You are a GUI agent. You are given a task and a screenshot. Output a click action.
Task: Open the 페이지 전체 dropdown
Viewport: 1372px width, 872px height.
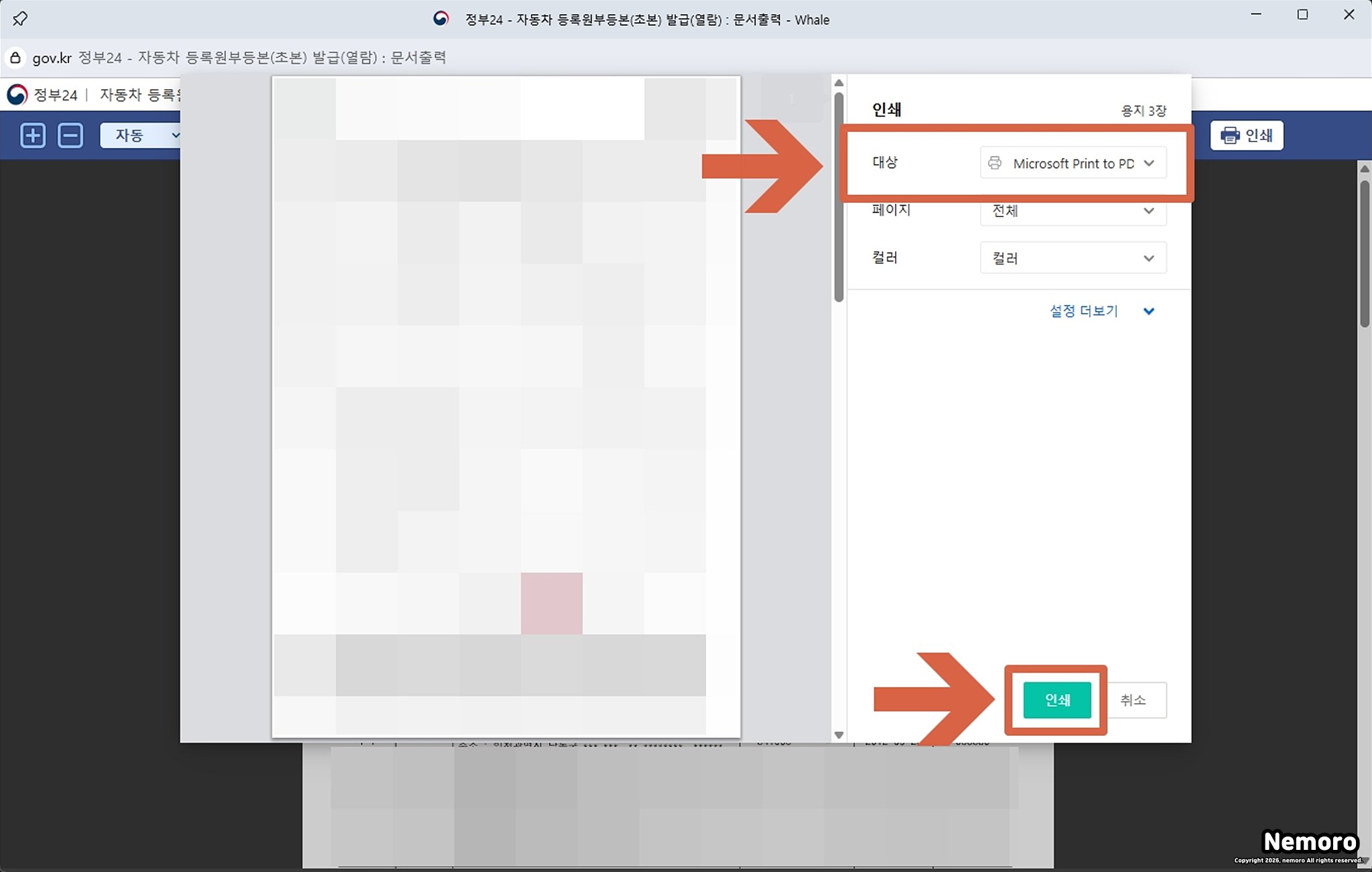click(x=1073, y=211)
